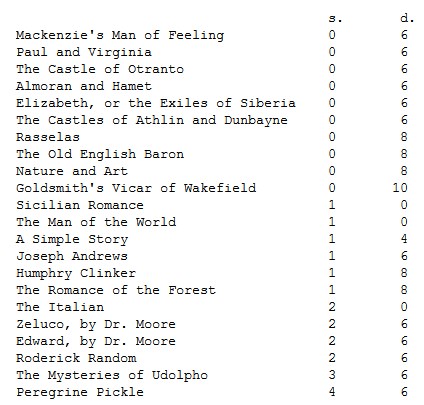Click Goldsmith's Vicar of Wakefield

click(x=136, y=188)
